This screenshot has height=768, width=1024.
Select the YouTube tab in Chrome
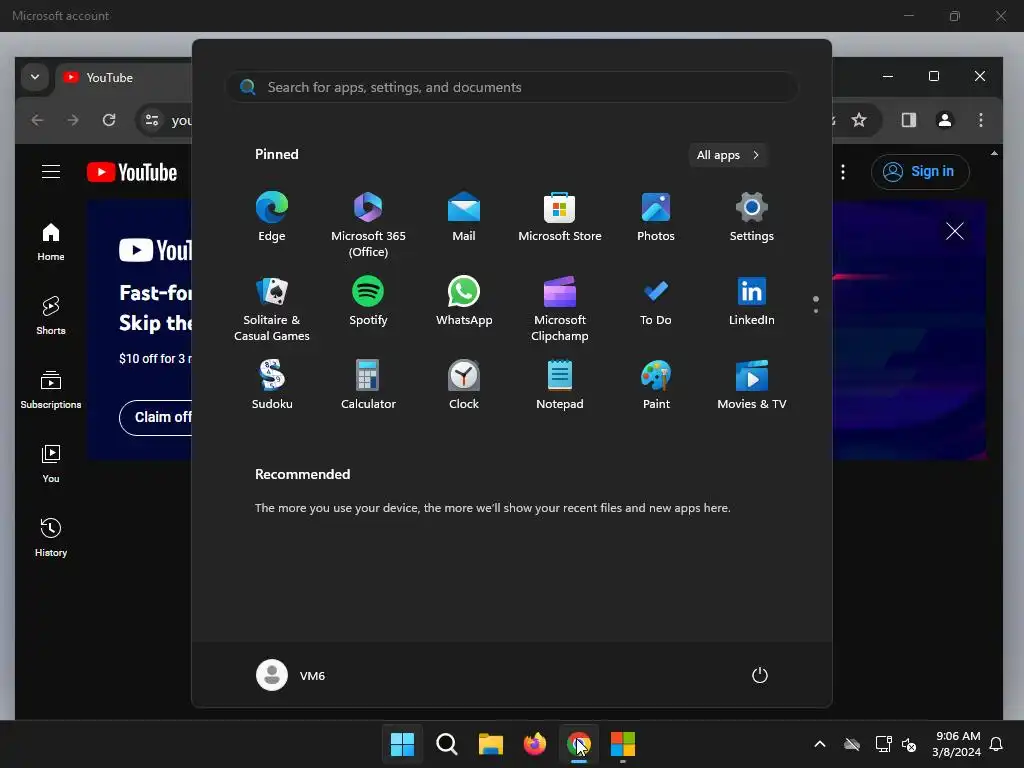coord(124,78)
